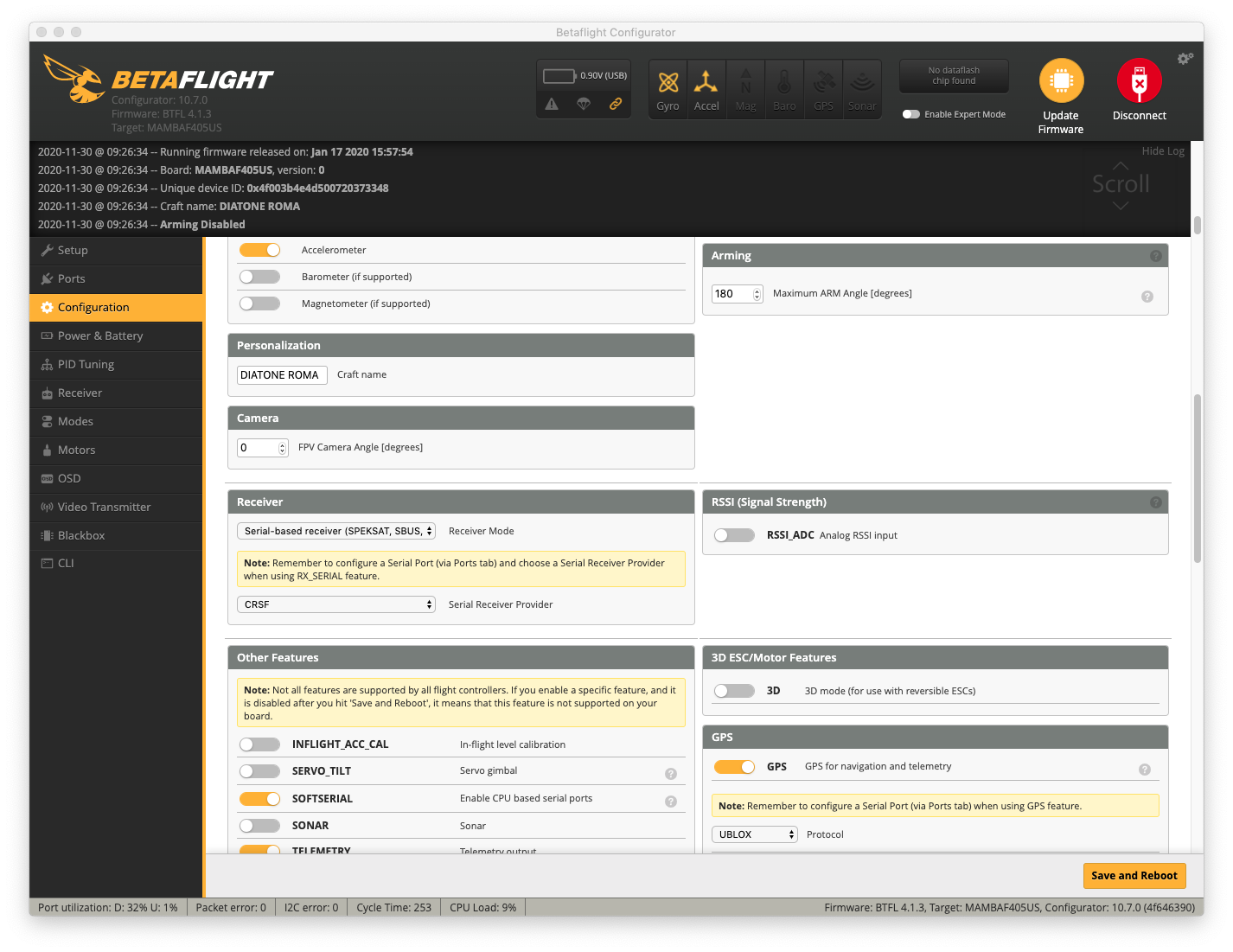Click help icon beside Maximum ARM Angle
The image size is (1233, 952).
pyautogui.click(x=1147, y=297)
